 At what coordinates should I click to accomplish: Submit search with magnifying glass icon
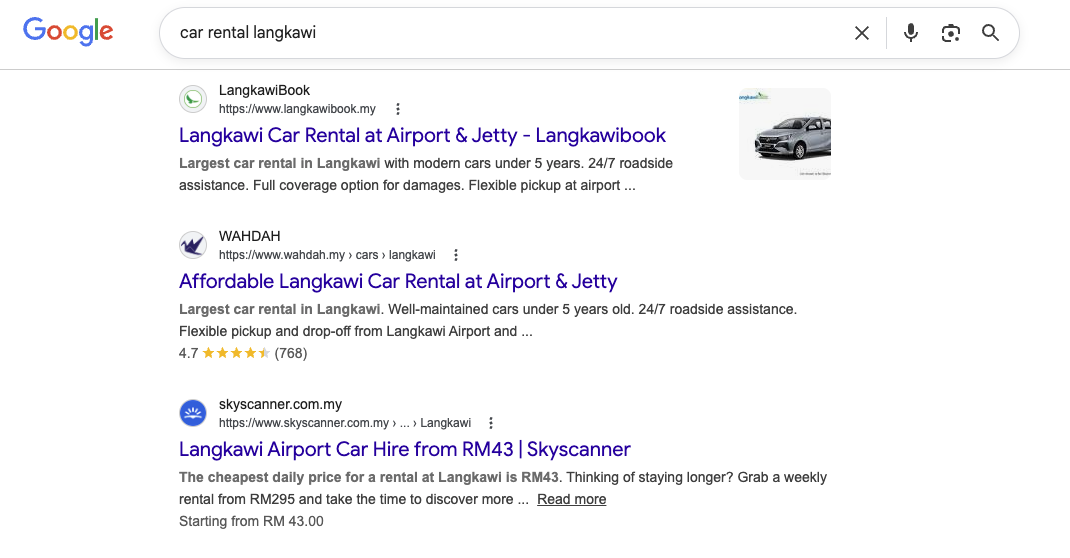[x=990, y=33]
